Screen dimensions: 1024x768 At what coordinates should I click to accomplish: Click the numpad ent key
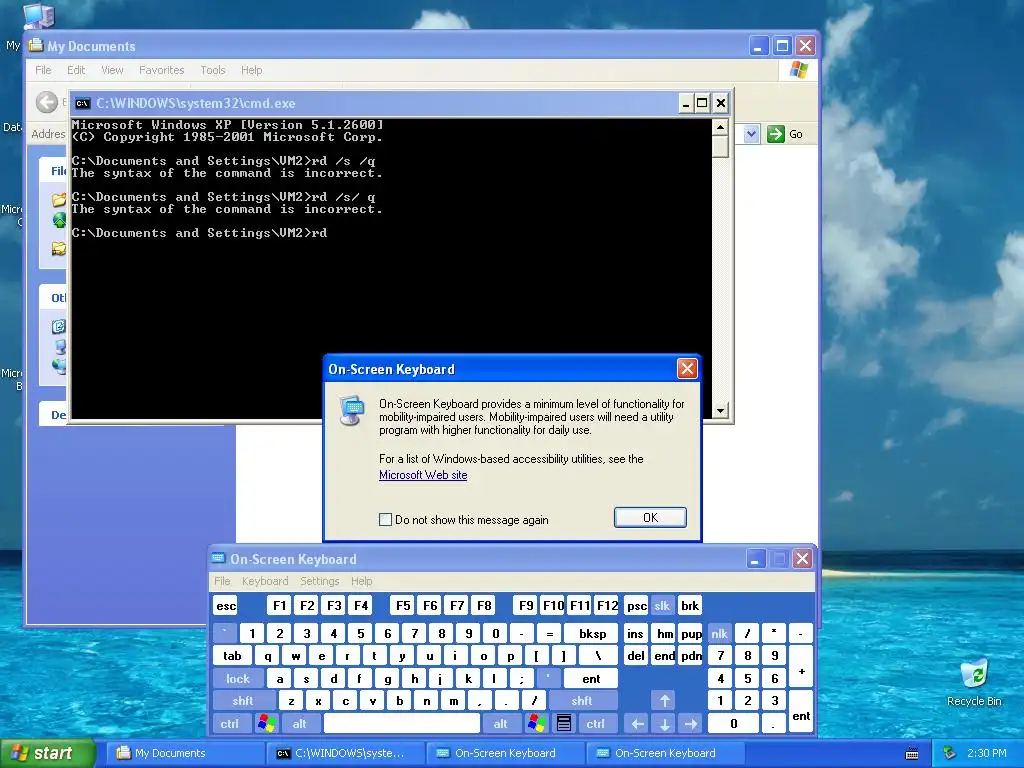pyautogui.click(x=801, y=712)
